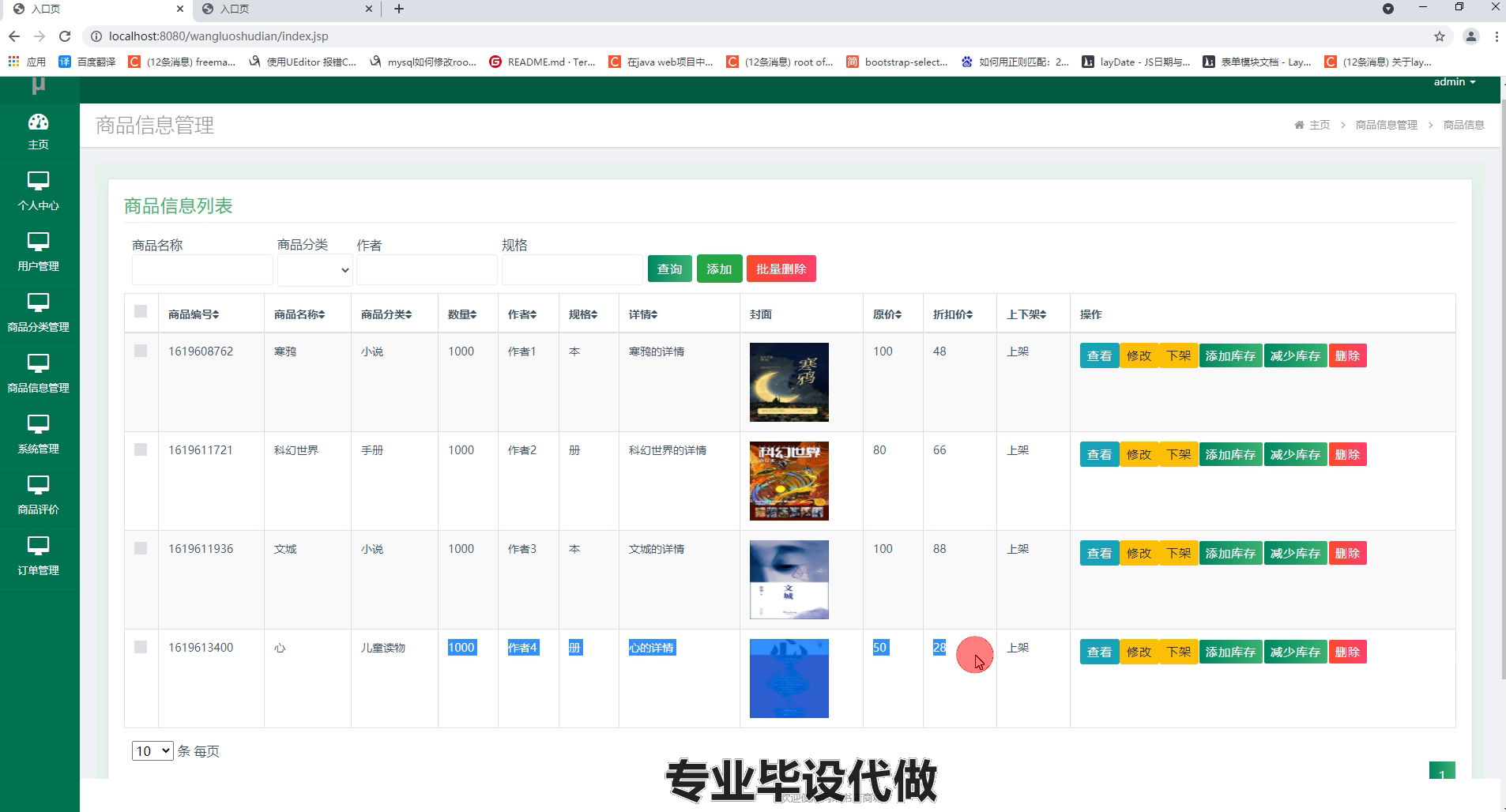Click the 商品名称 search input field
This screenshot has height=812, width=1506.
click(x=202, y=270)
